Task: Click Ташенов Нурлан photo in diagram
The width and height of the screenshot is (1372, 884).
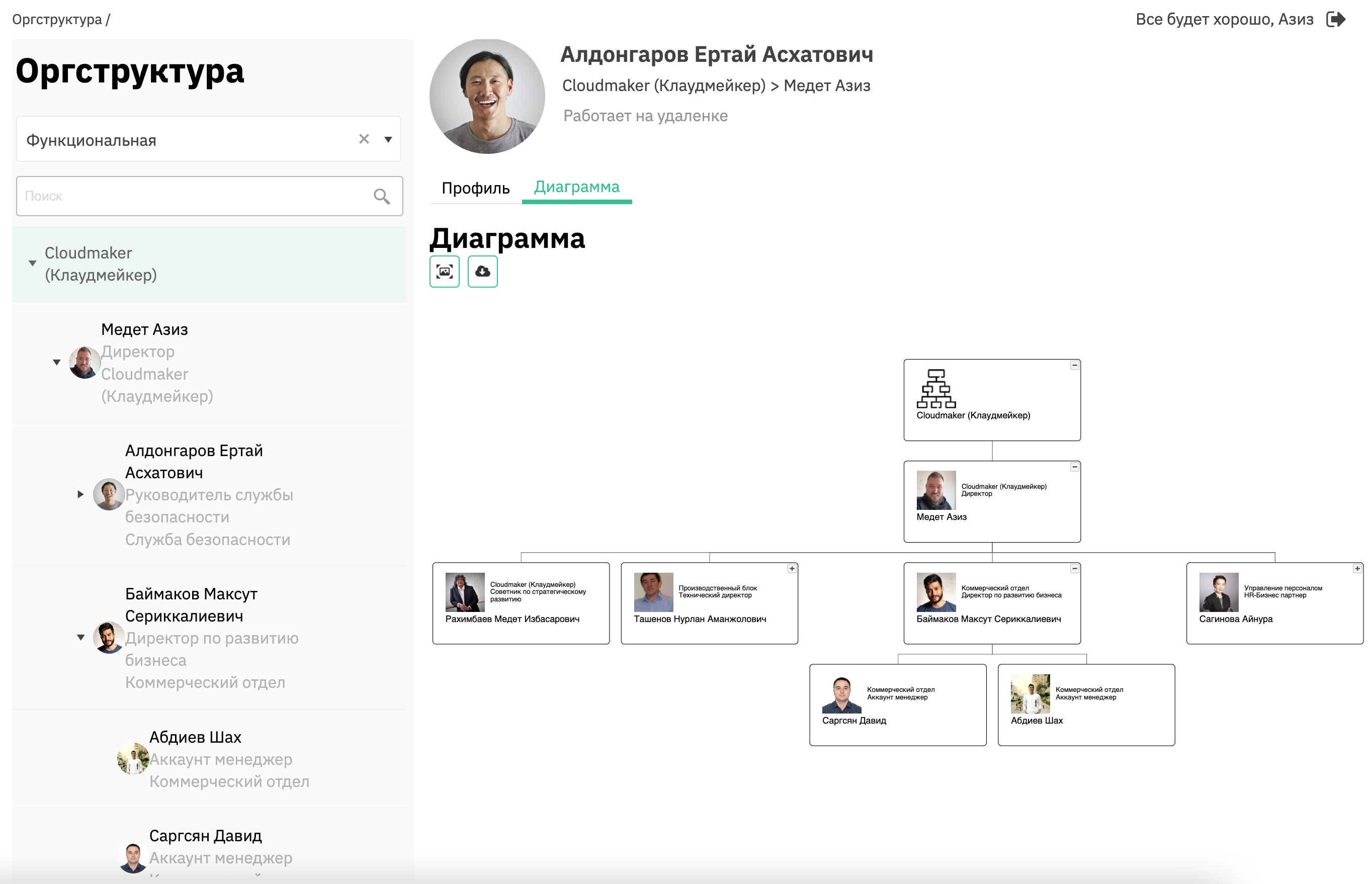Action: [653, 592]
